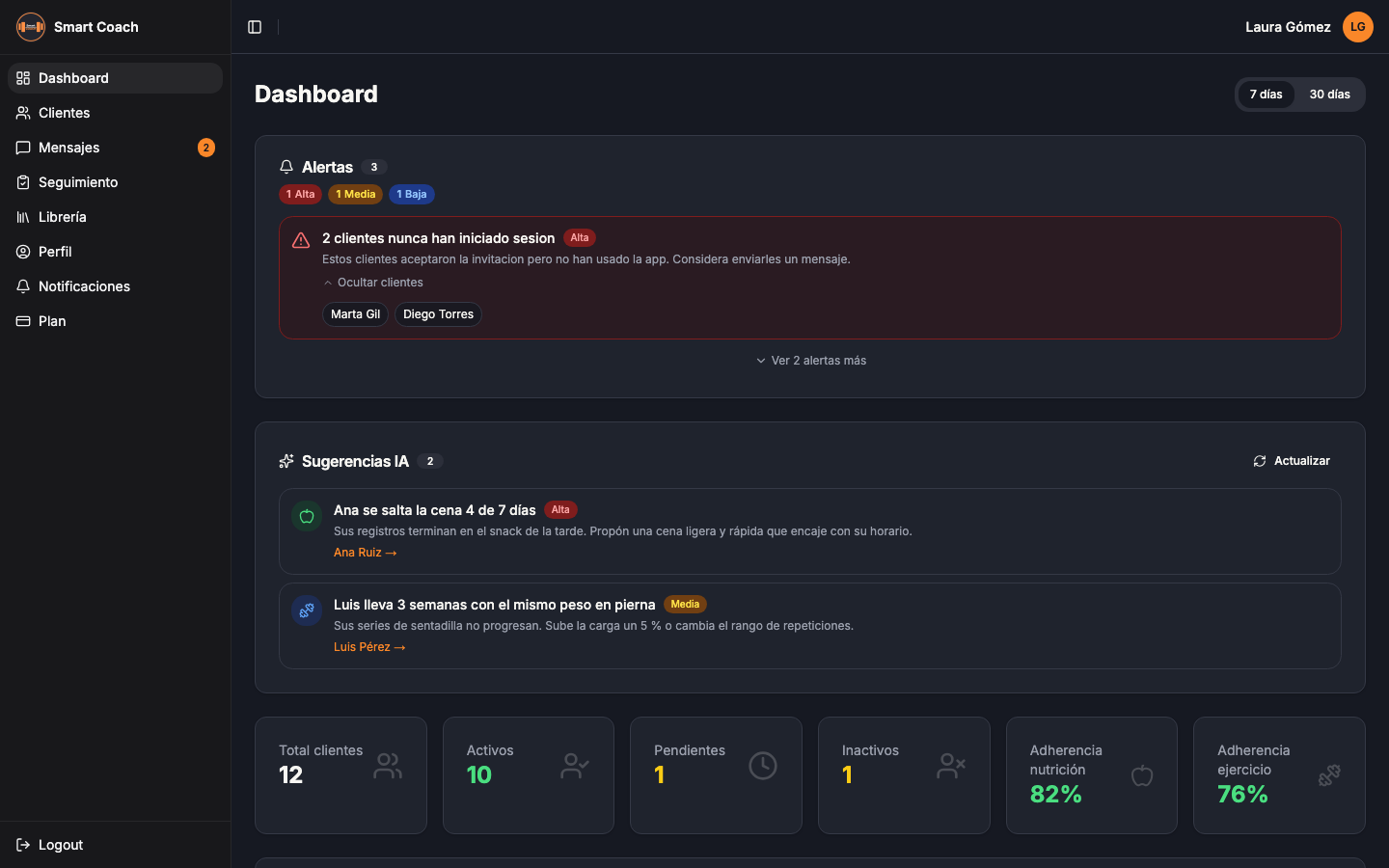1389x868 pixels.
Task: Filter alerts by 1 Alta badge
Action: point(301,194)
